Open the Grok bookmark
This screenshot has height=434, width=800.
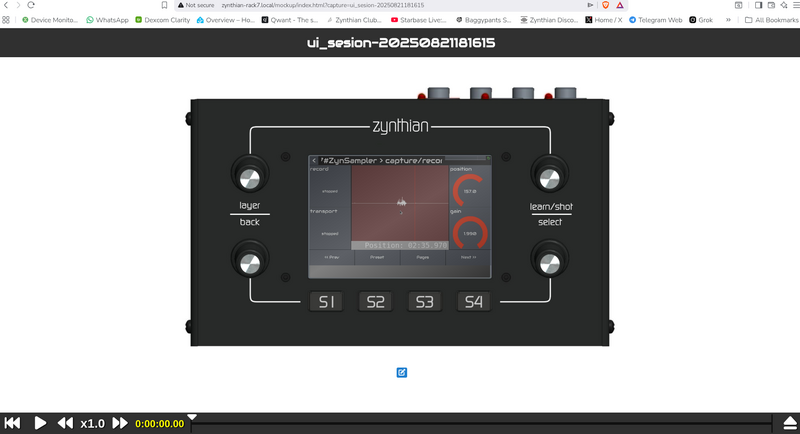(701, 20)
